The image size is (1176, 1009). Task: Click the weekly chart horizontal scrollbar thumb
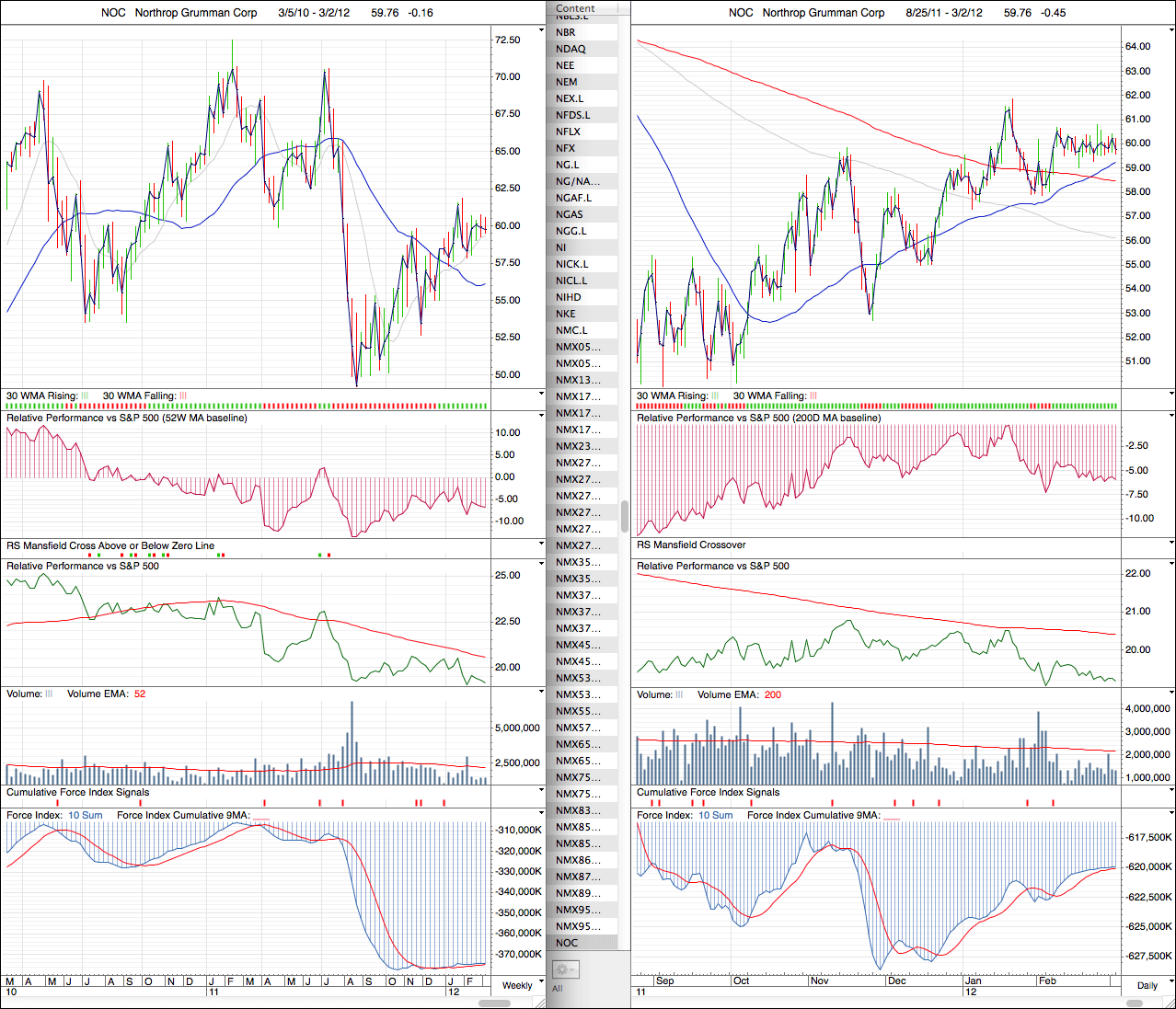click(495, 1003)
